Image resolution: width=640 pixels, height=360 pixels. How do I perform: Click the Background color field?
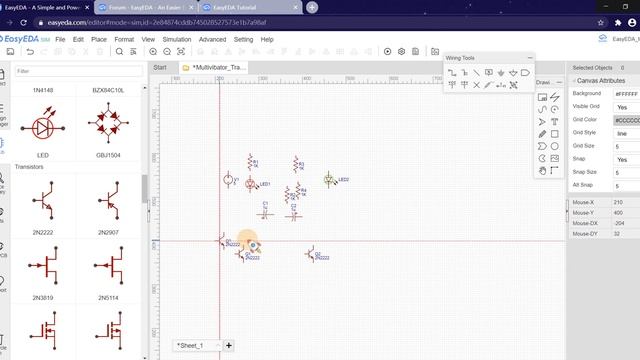click(627, 94)
